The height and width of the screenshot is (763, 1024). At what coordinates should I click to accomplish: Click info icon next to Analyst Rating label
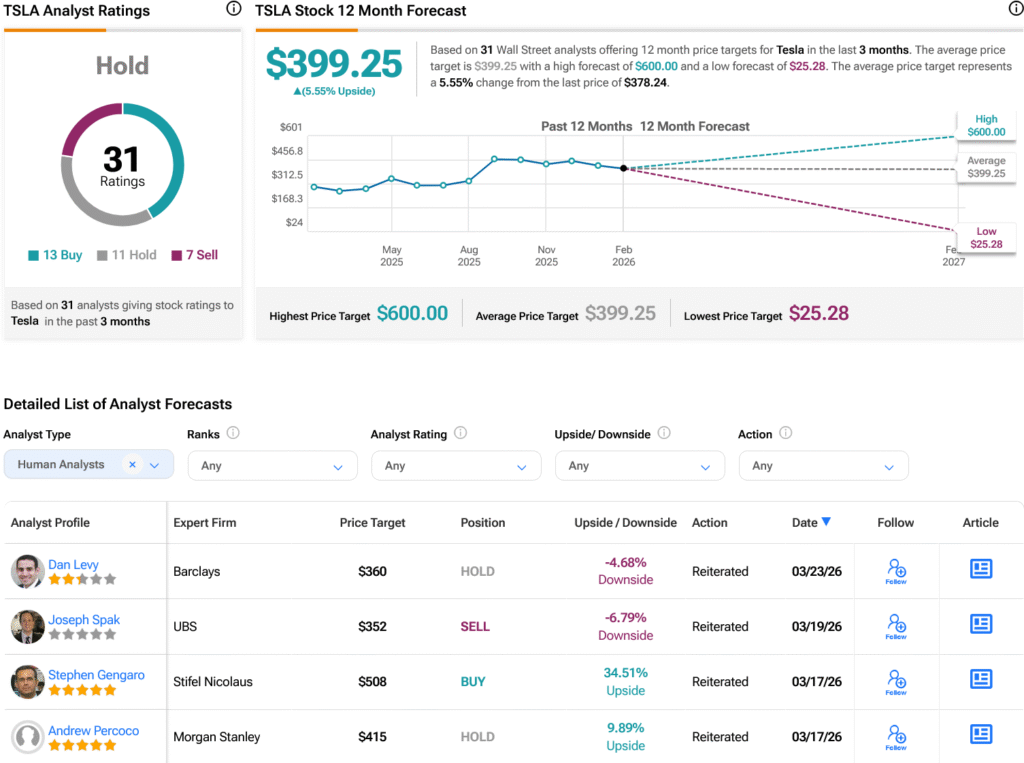(460, 433)
